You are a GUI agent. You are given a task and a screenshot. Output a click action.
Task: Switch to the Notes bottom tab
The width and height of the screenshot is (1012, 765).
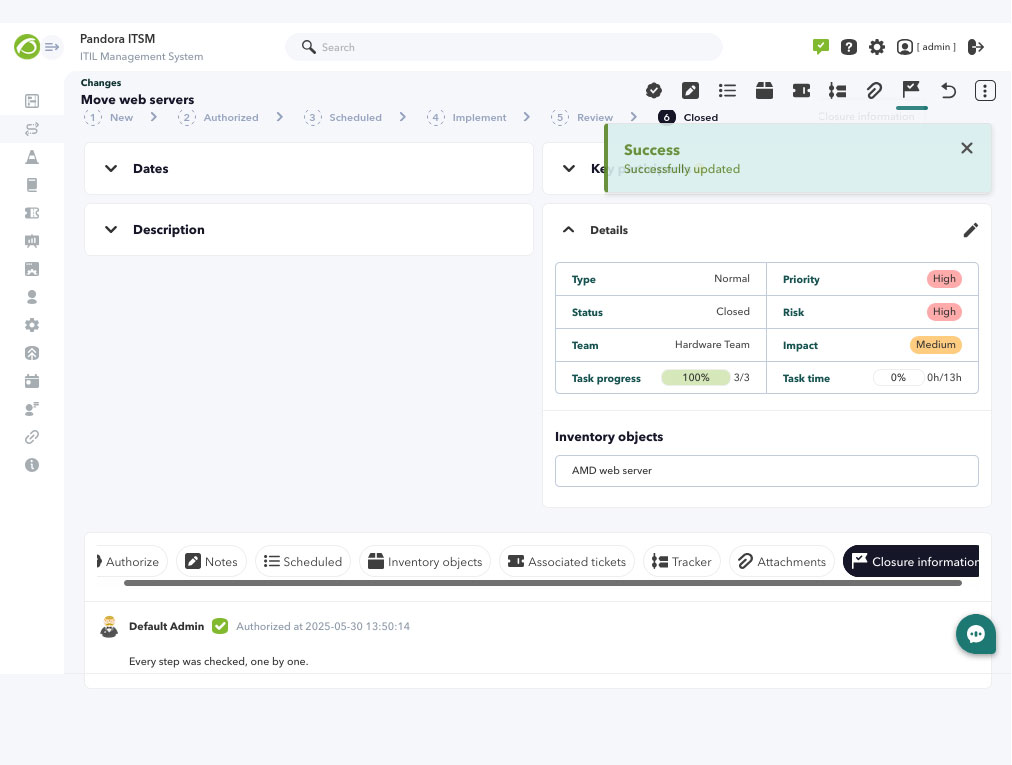[x=212, y=562]
